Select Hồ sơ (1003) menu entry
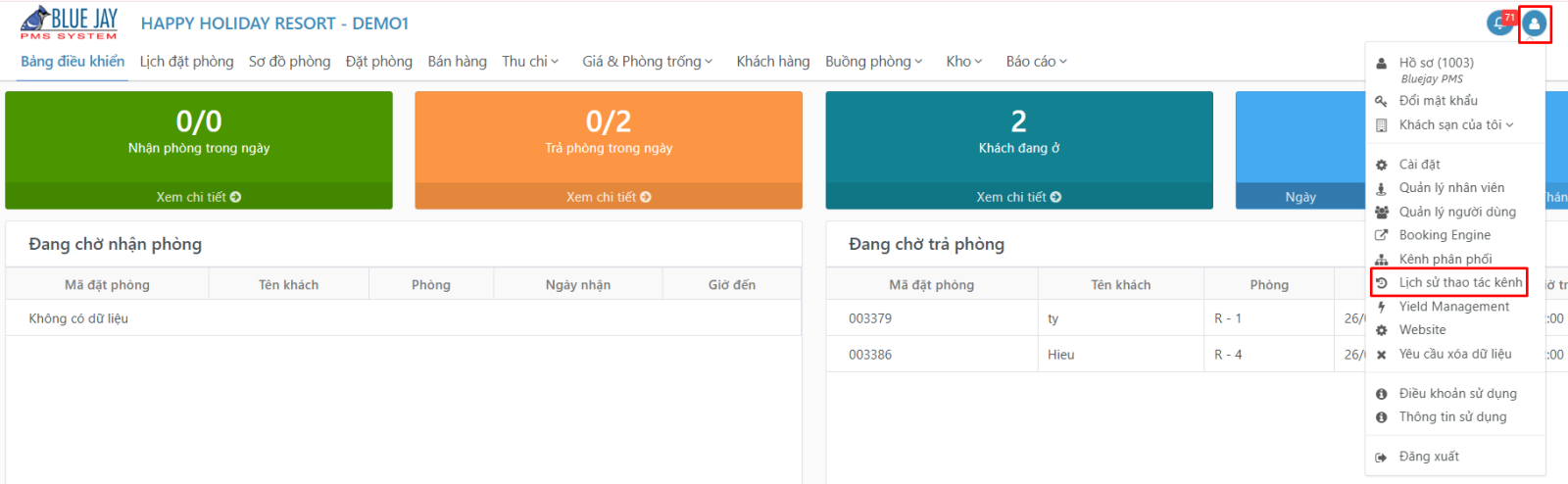The width and height of the screenshot is (1568, 484). click(x=1436, y=63)
